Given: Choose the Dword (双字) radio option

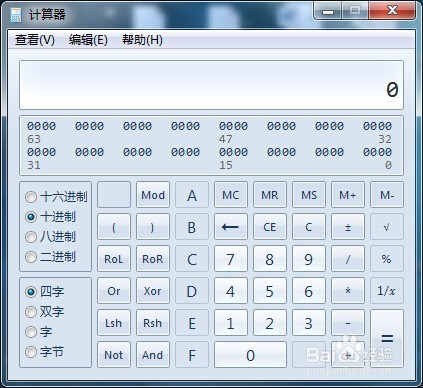Looking at the screenshot, I should [45, 312].
